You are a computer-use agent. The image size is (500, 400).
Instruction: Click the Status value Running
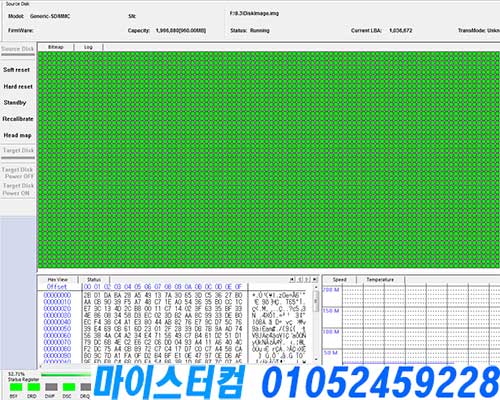(260, 30)
